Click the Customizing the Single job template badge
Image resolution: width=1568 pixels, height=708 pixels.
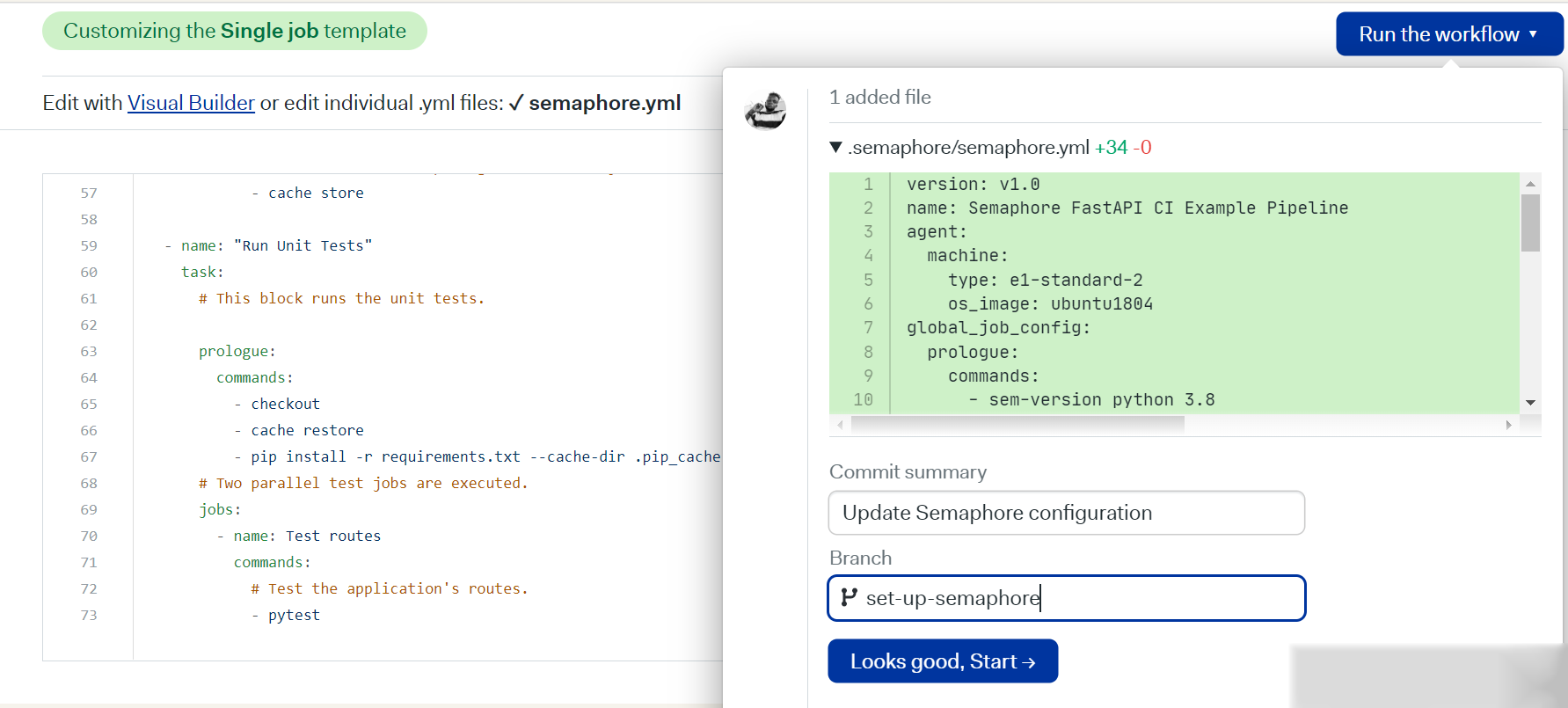coord(235,31)
